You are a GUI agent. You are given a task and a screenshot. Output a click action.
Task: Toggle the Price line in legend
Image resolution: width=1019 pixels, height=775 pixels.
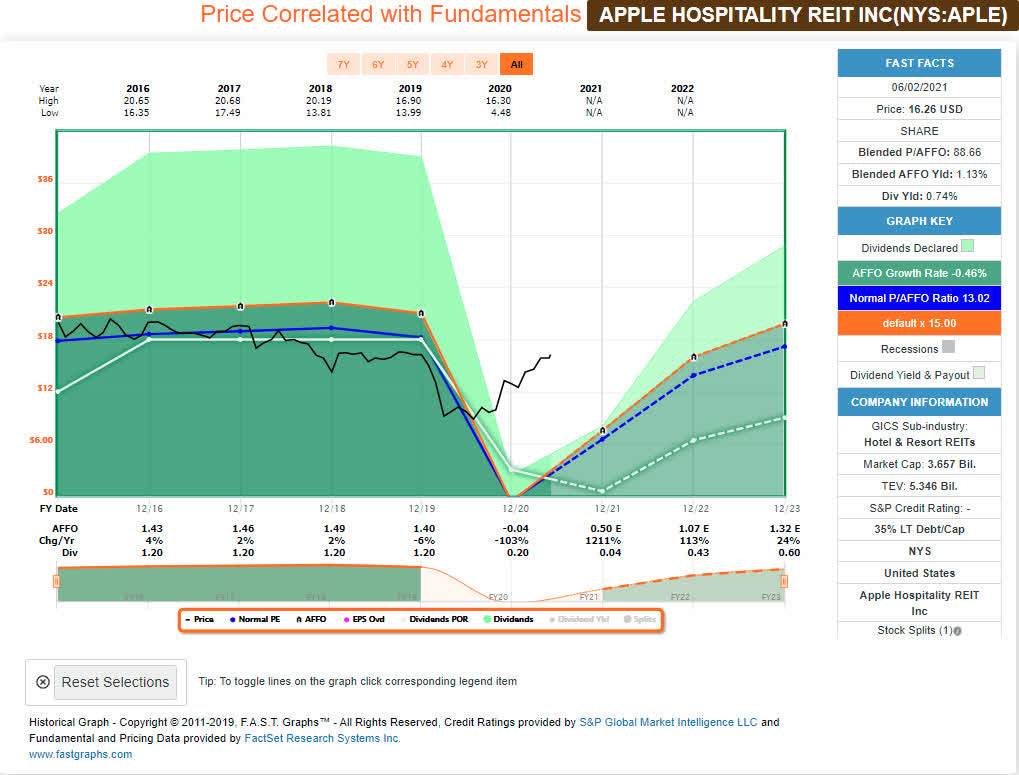tap(200, 619)
